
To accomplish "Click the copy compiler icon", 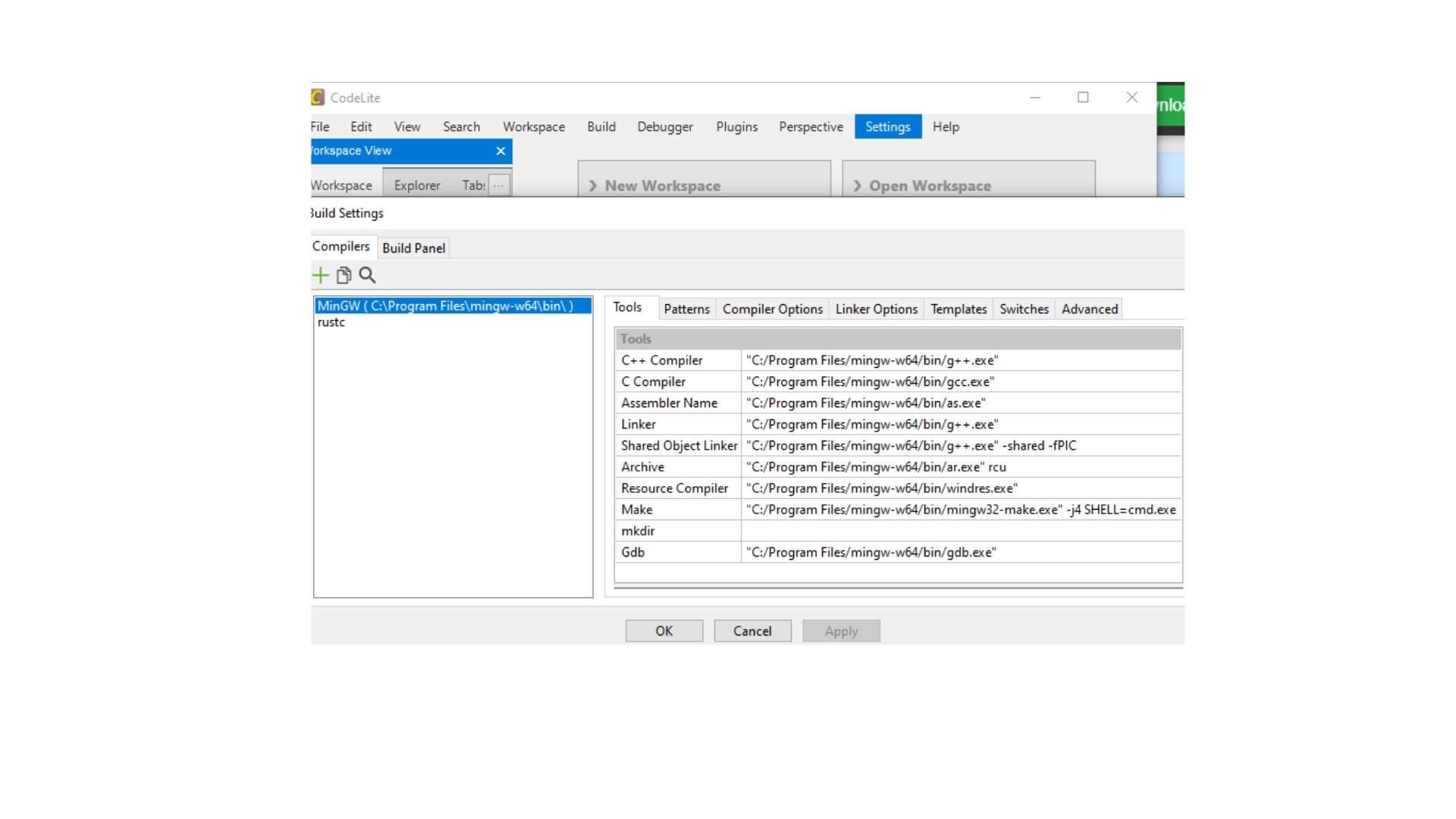I will tap(344, 275).
